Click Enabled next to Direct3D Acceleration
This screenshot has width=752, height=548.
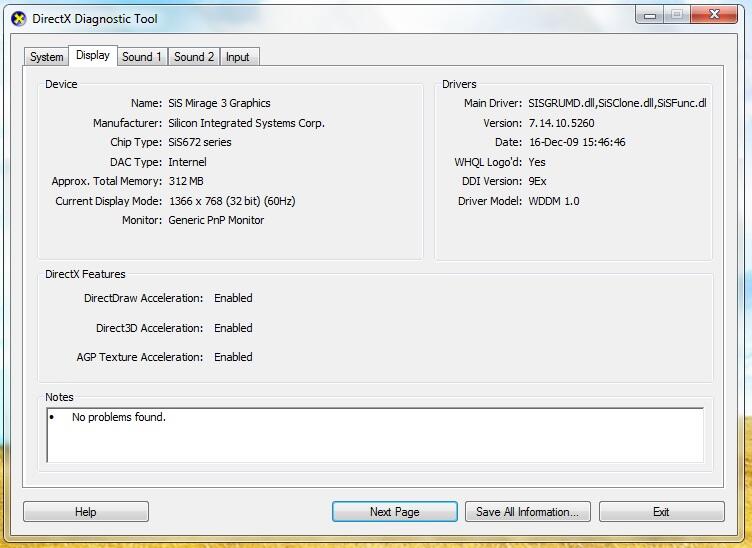[233, 328]
